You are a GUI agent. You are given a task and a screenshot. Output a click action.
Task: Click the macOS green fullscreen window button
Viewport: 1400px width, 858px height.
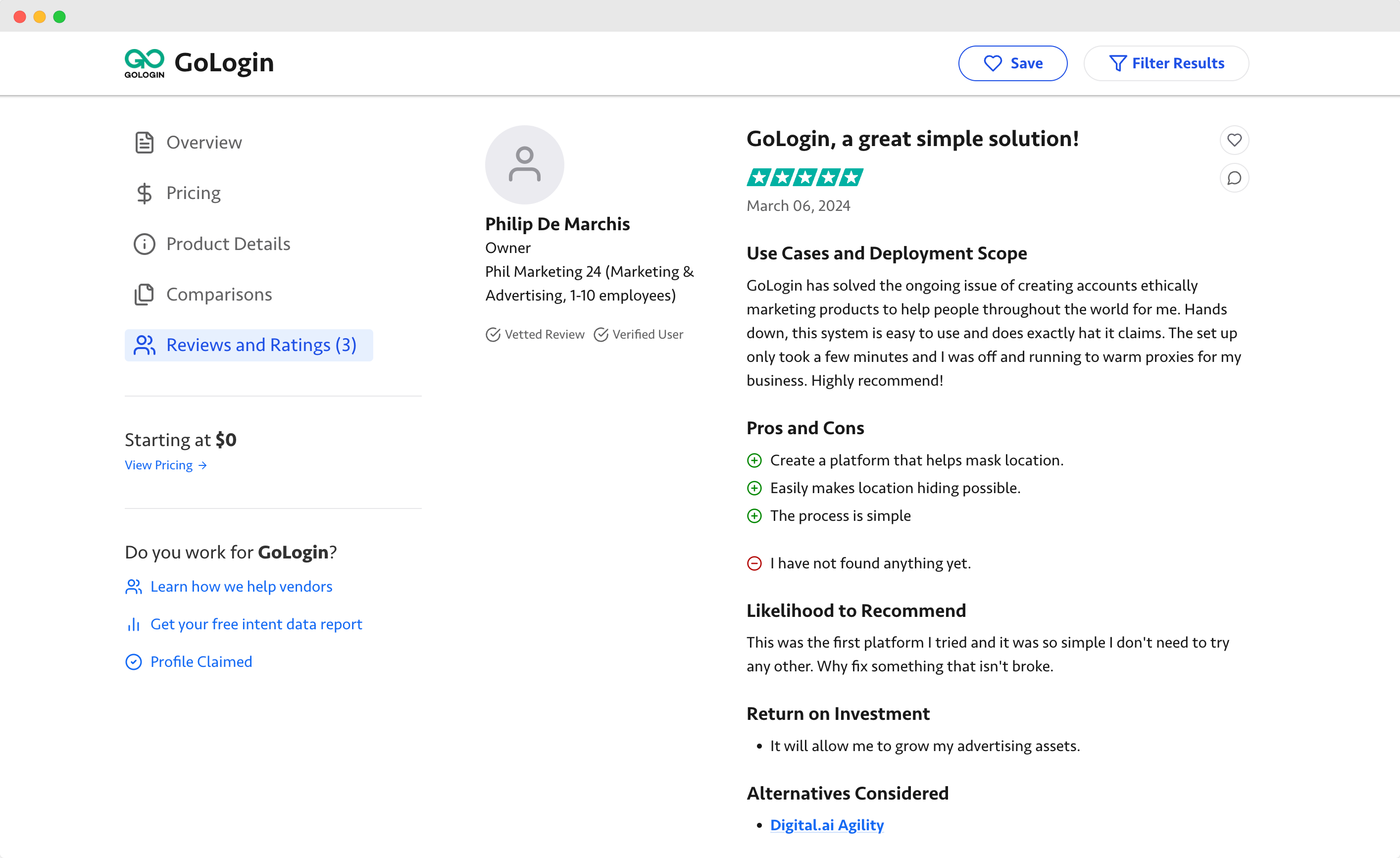[60, 16]
